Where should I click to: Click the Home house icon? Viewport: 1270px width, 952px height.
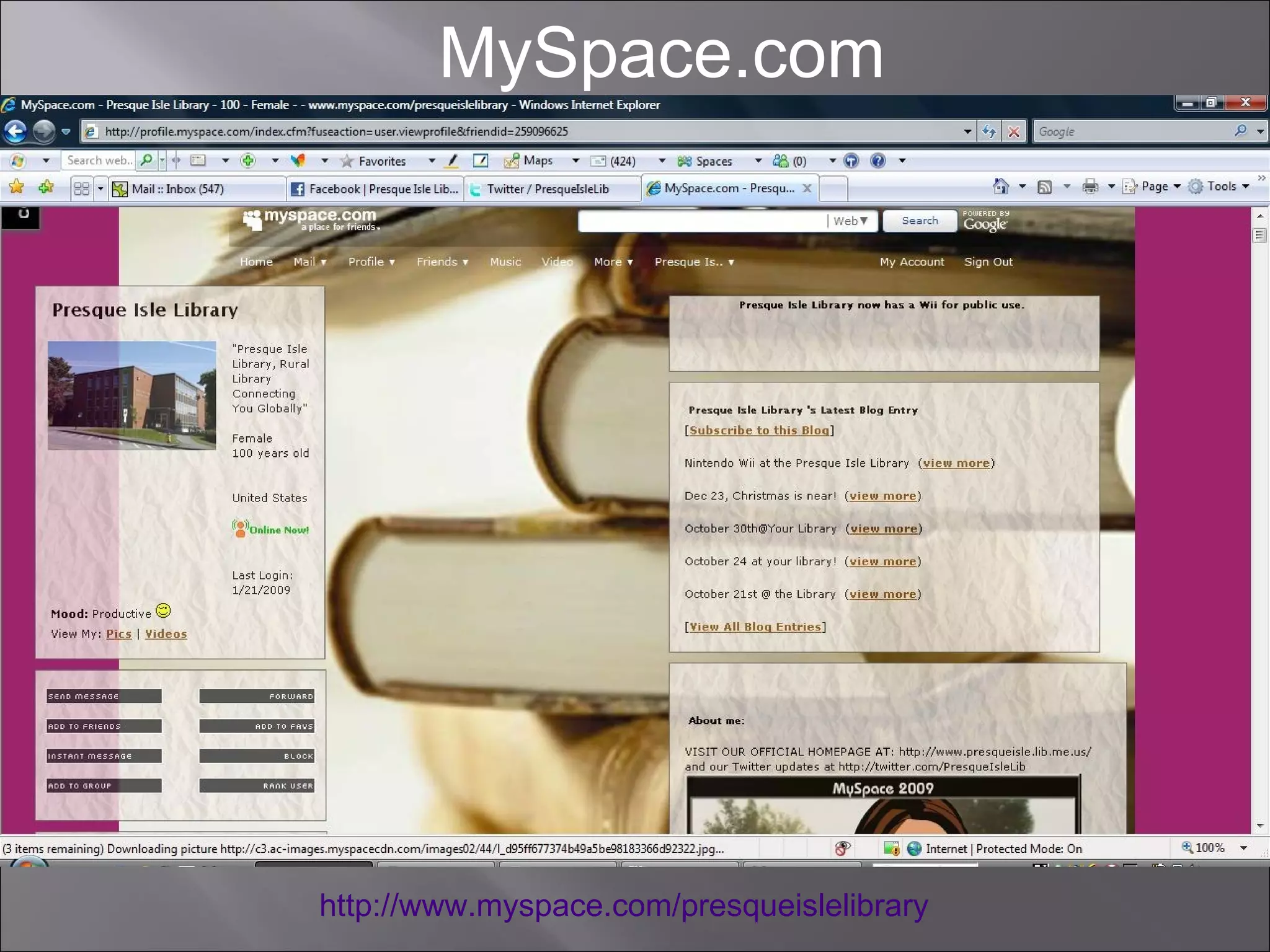[x=1000, y=187]
